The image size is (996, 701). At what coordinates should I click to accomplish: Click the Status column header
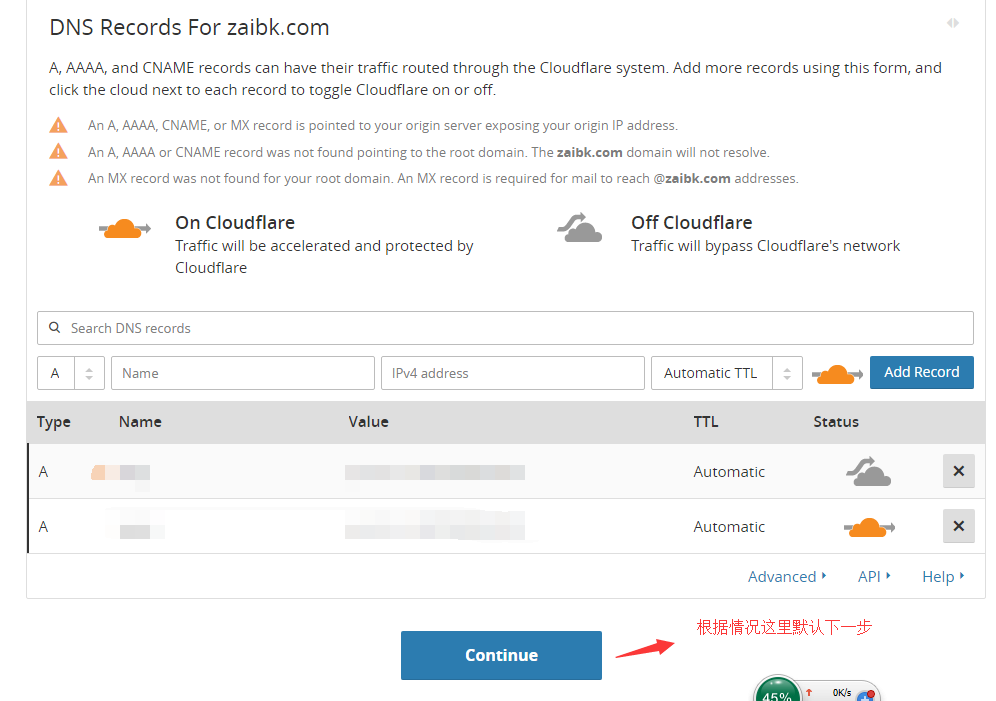pyautogui.click(x=836, y=422)
